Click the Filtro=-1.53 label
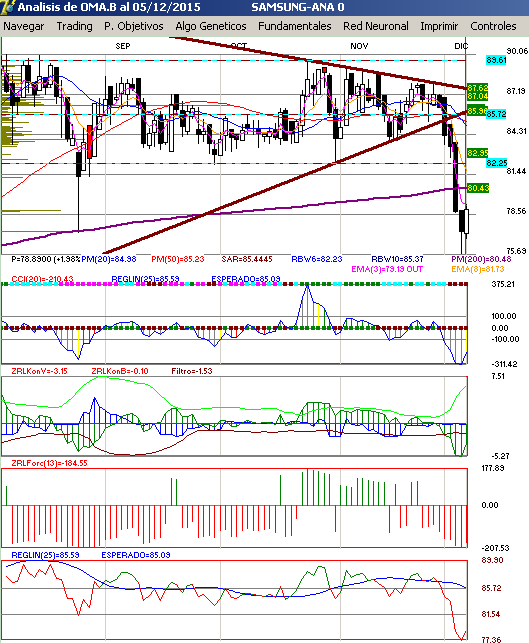Image resolution: width=529 pixels, height=643 pixels. point(192,371)
